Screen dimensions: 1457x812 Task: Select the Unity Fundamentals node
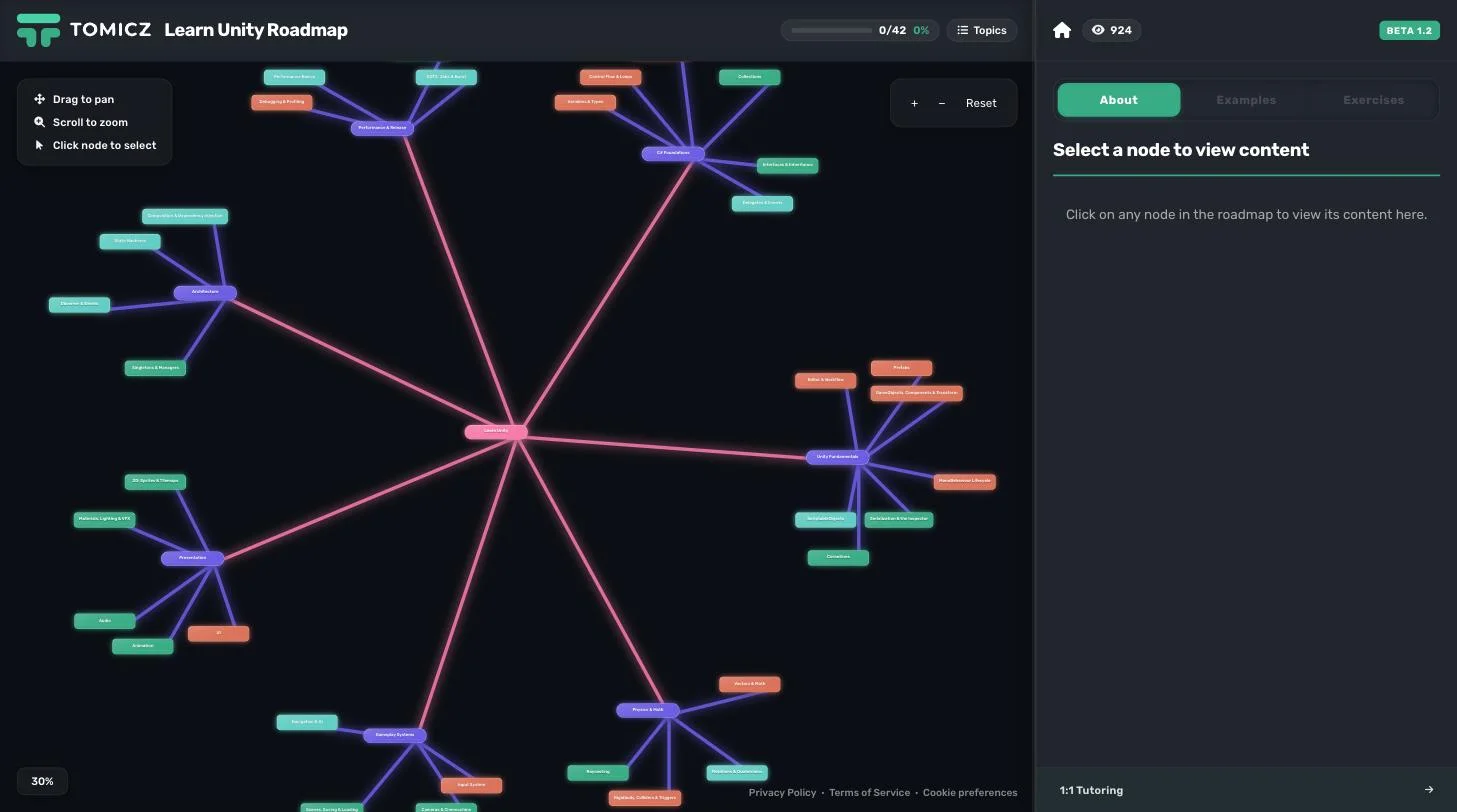coord(837,457)
